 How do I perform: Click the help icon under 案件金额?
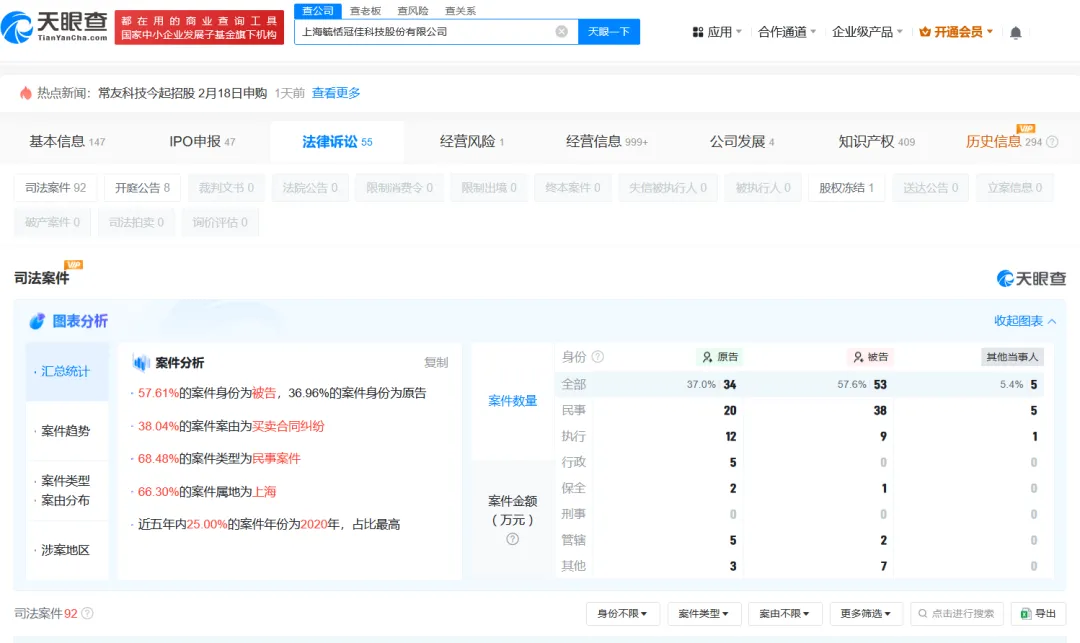point(512,539)
